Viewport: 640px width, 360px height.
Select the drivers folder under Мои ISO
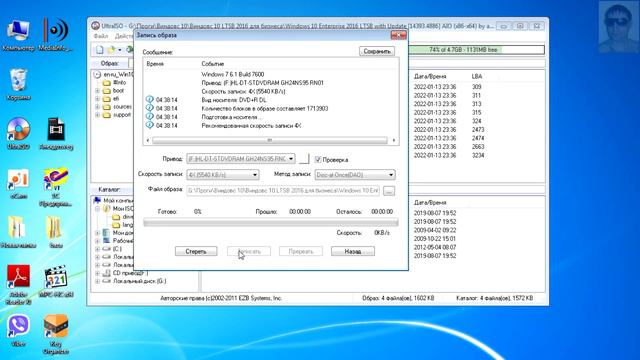[x=122, y=217]
